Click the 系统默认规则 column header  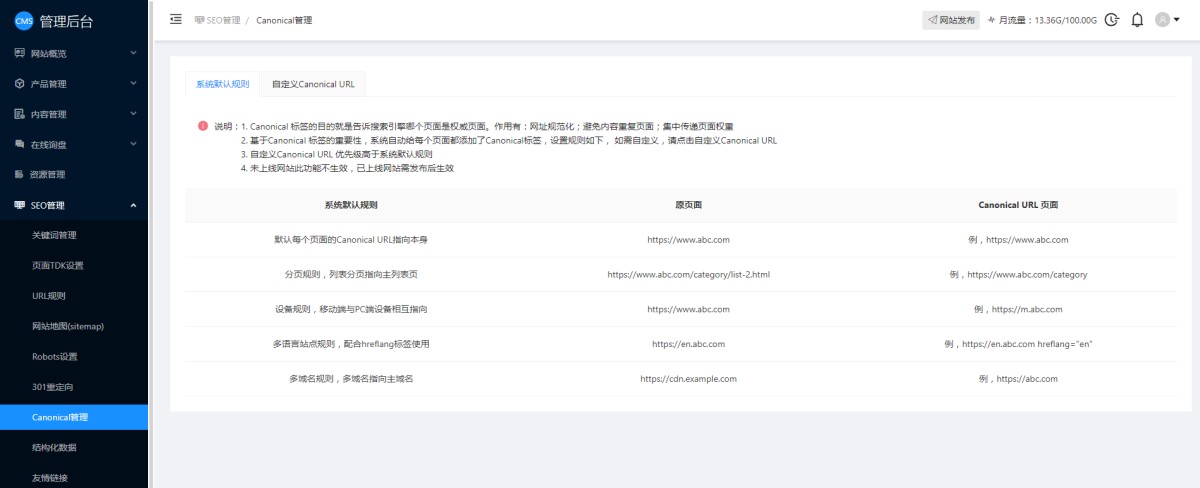[351, 205]
